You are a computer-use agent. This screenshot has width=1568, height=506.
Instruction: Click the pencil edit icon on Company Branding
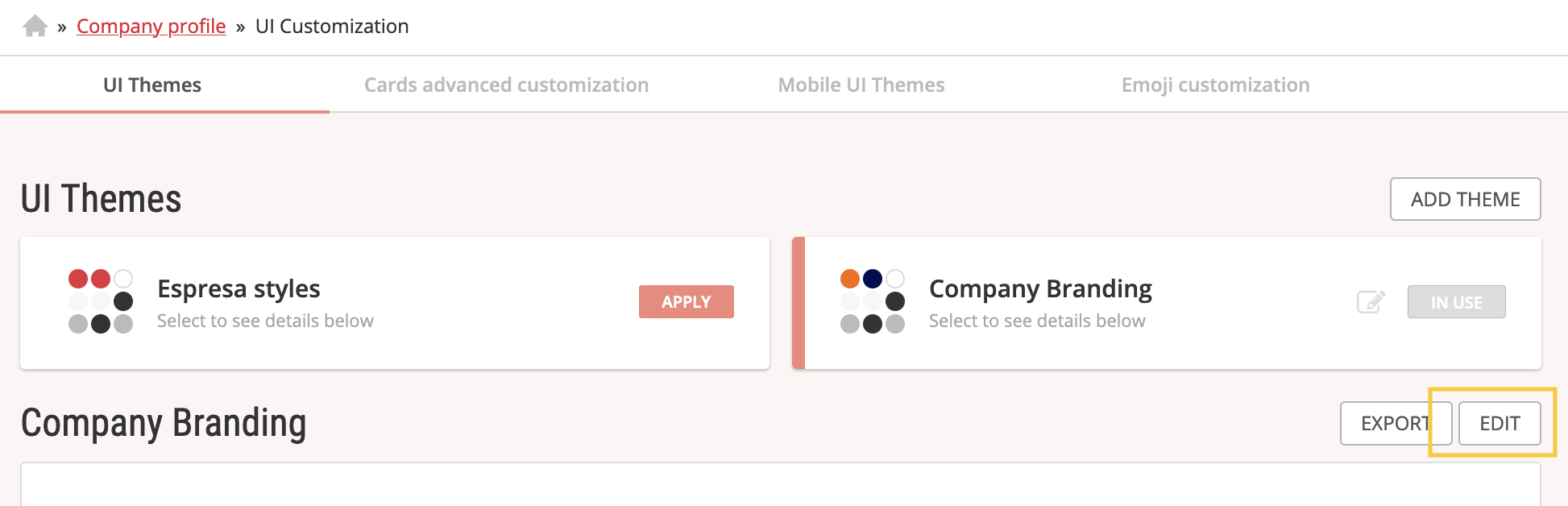pyautogui.click(x=1371, y=302)
